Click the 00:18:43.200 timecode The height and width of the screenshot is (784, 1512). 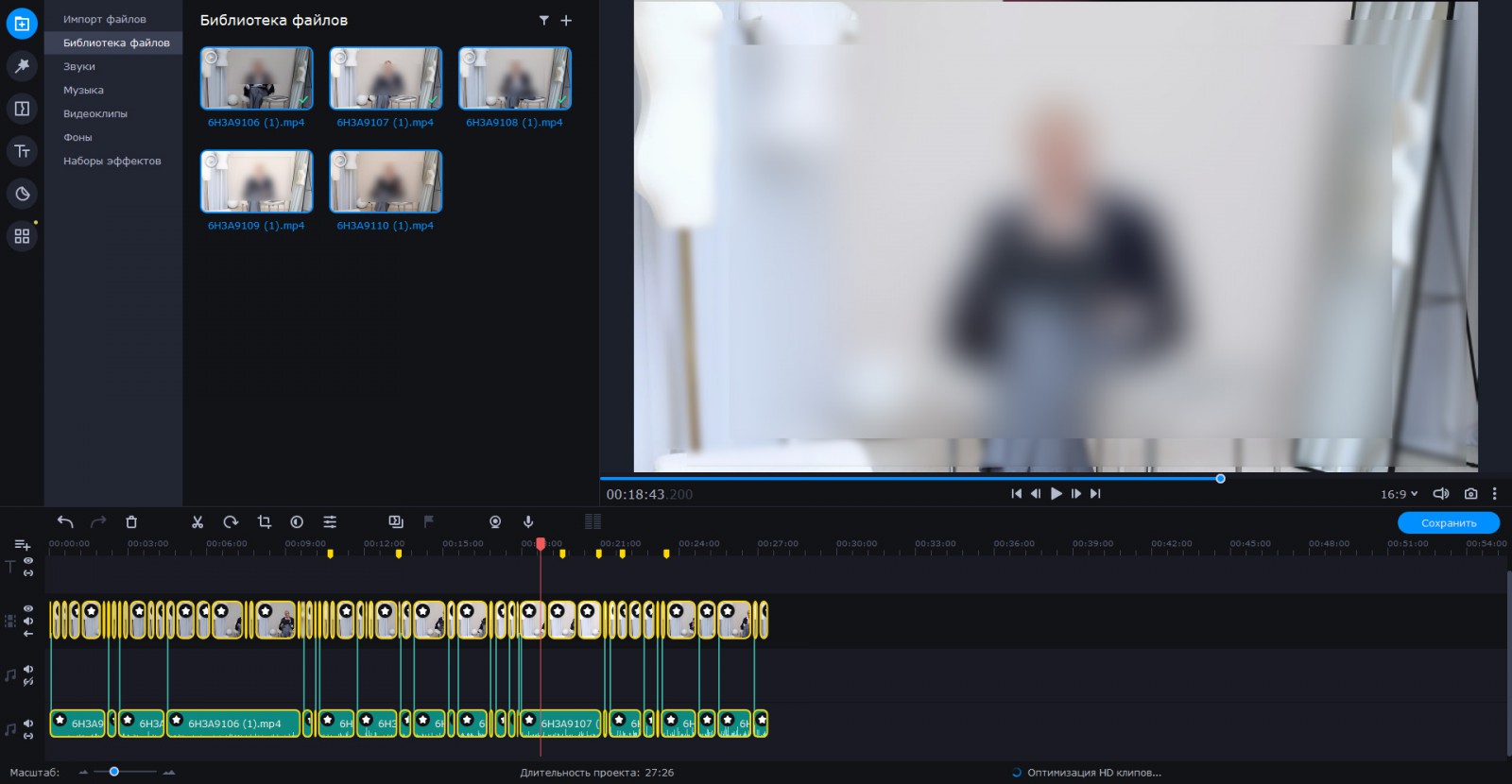649,494
